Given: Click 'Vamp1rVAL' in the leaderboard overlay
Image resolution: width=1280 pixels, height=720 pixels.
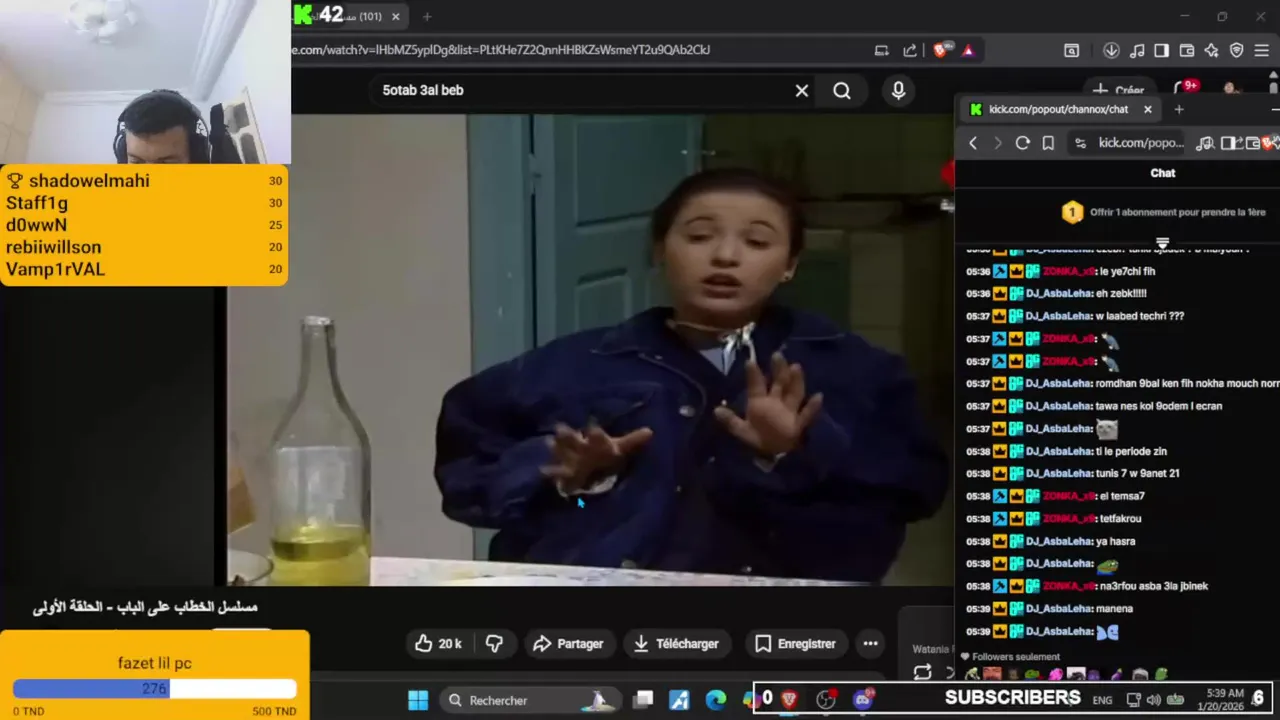Looking at the screenshot, I should [x=55, y=269].
